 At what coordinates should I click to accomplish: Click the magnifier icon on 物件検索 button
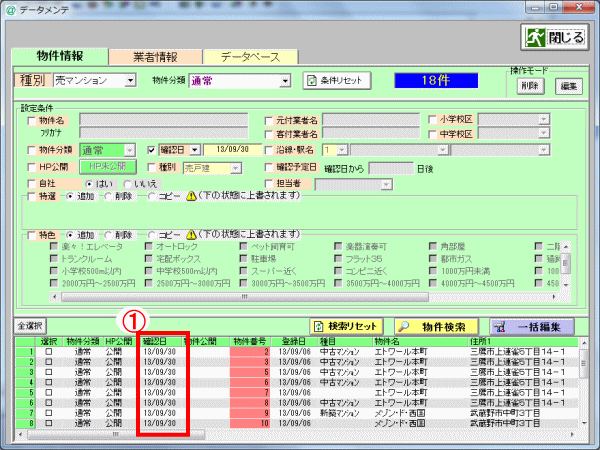point(403,326)
